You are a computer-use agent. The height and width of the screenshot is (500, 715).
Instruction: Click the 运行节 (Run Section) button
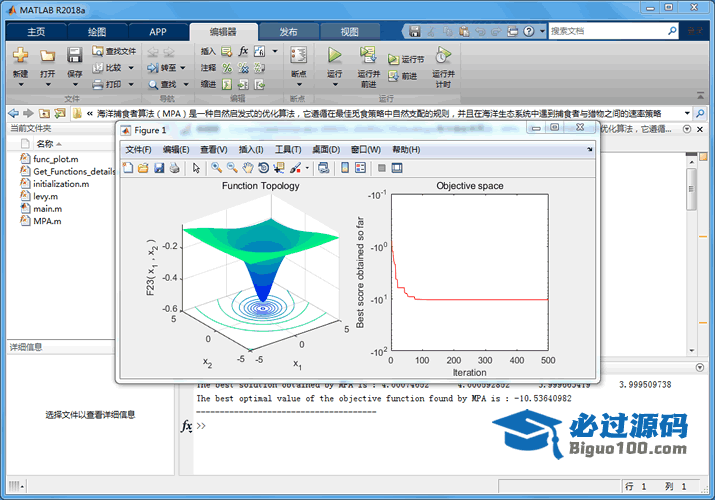[406, 59]
